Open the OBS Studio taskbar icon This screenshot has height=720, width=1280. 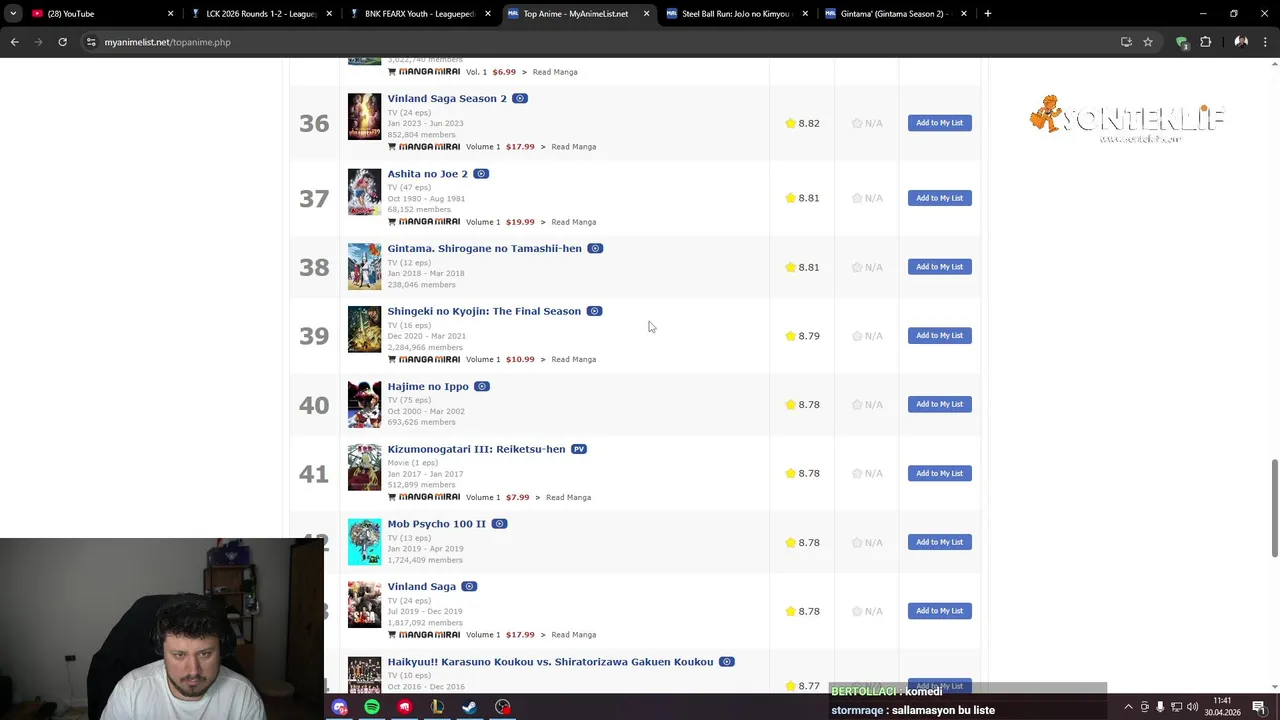(x=502, y=707)
